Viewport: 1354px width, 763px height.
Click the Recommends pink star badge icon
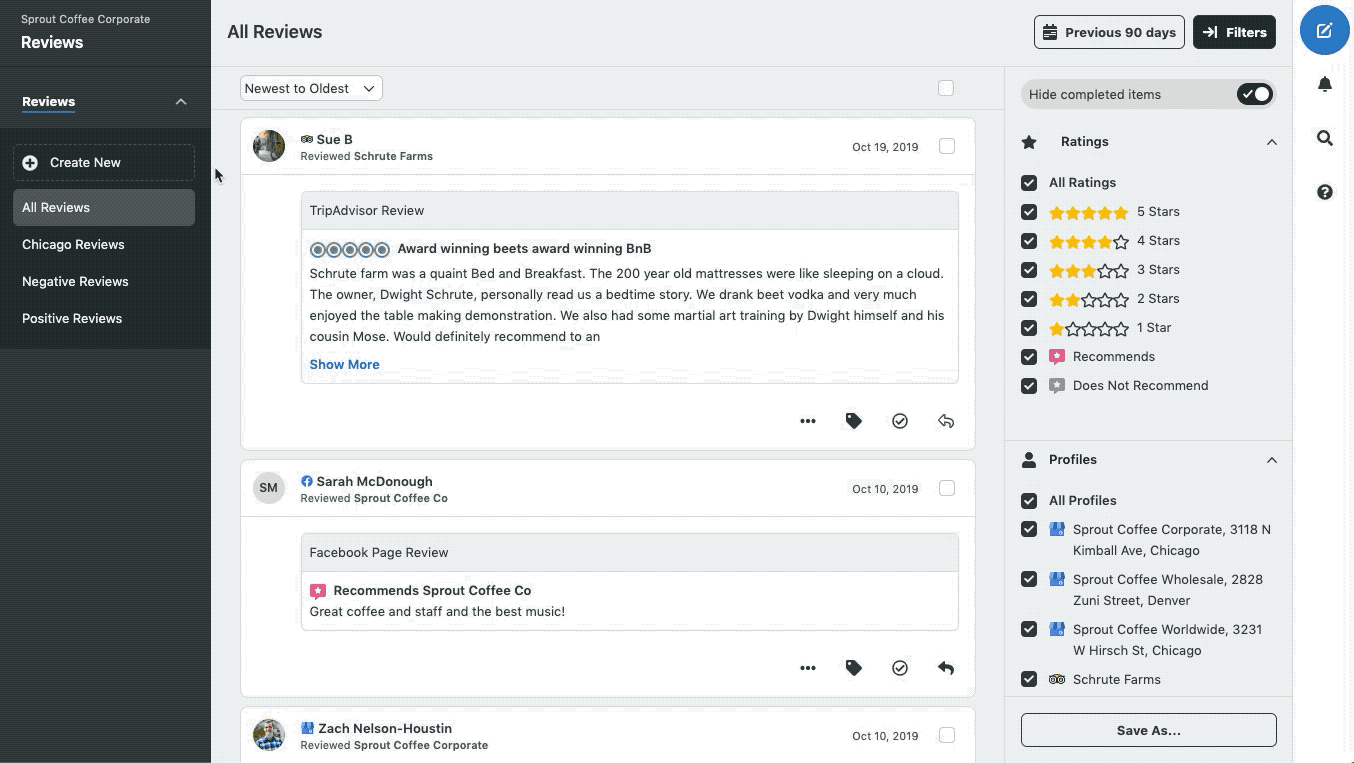[x=1057, y=356]
